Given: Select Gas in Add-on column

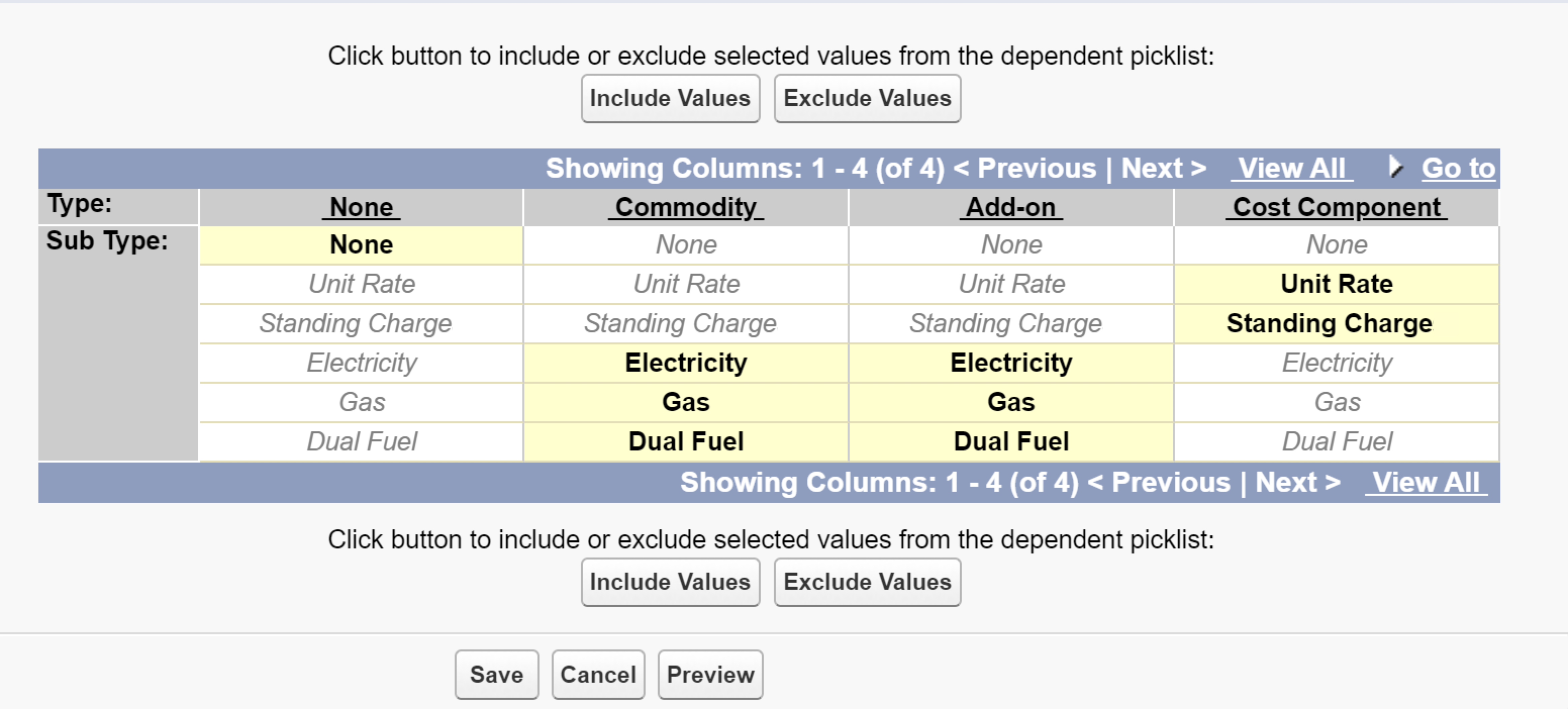Looking at the screenshot, I should [x=1011, y=402].
